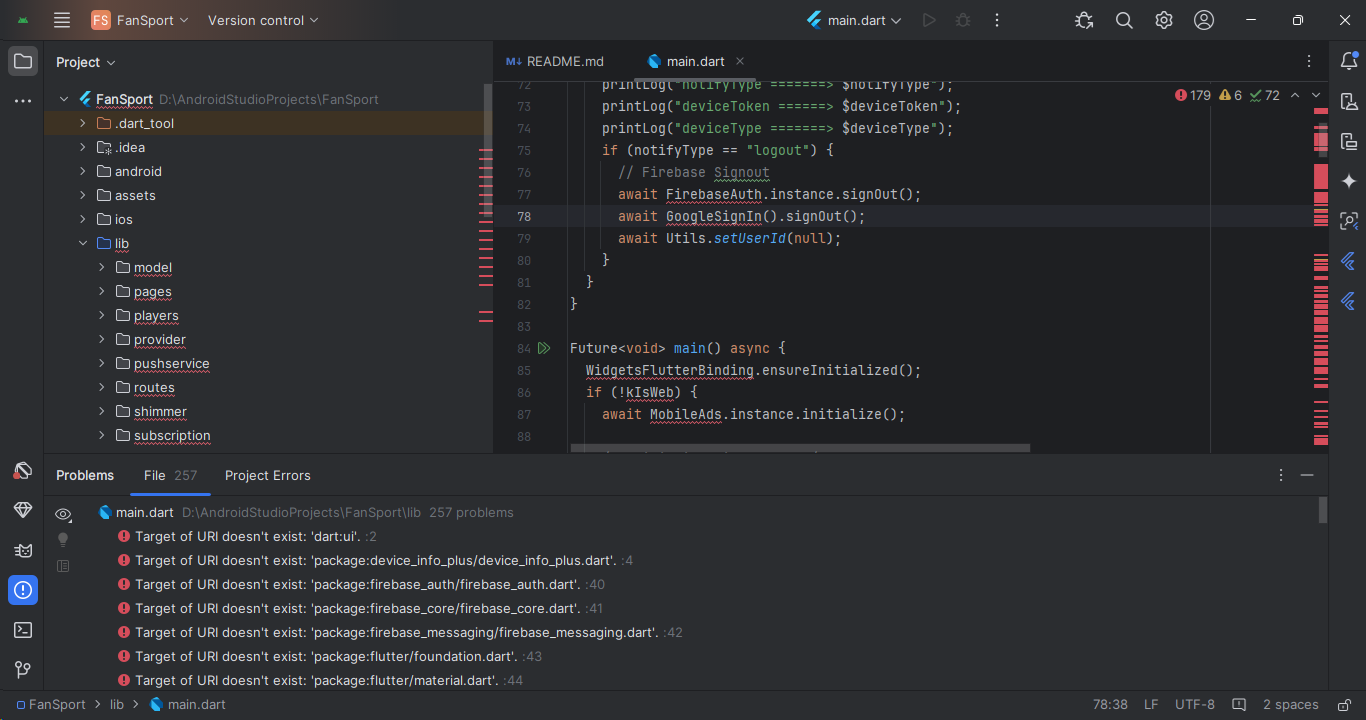Open the main.dart run configuration dropdown
1366x720 pixels.
854,20
